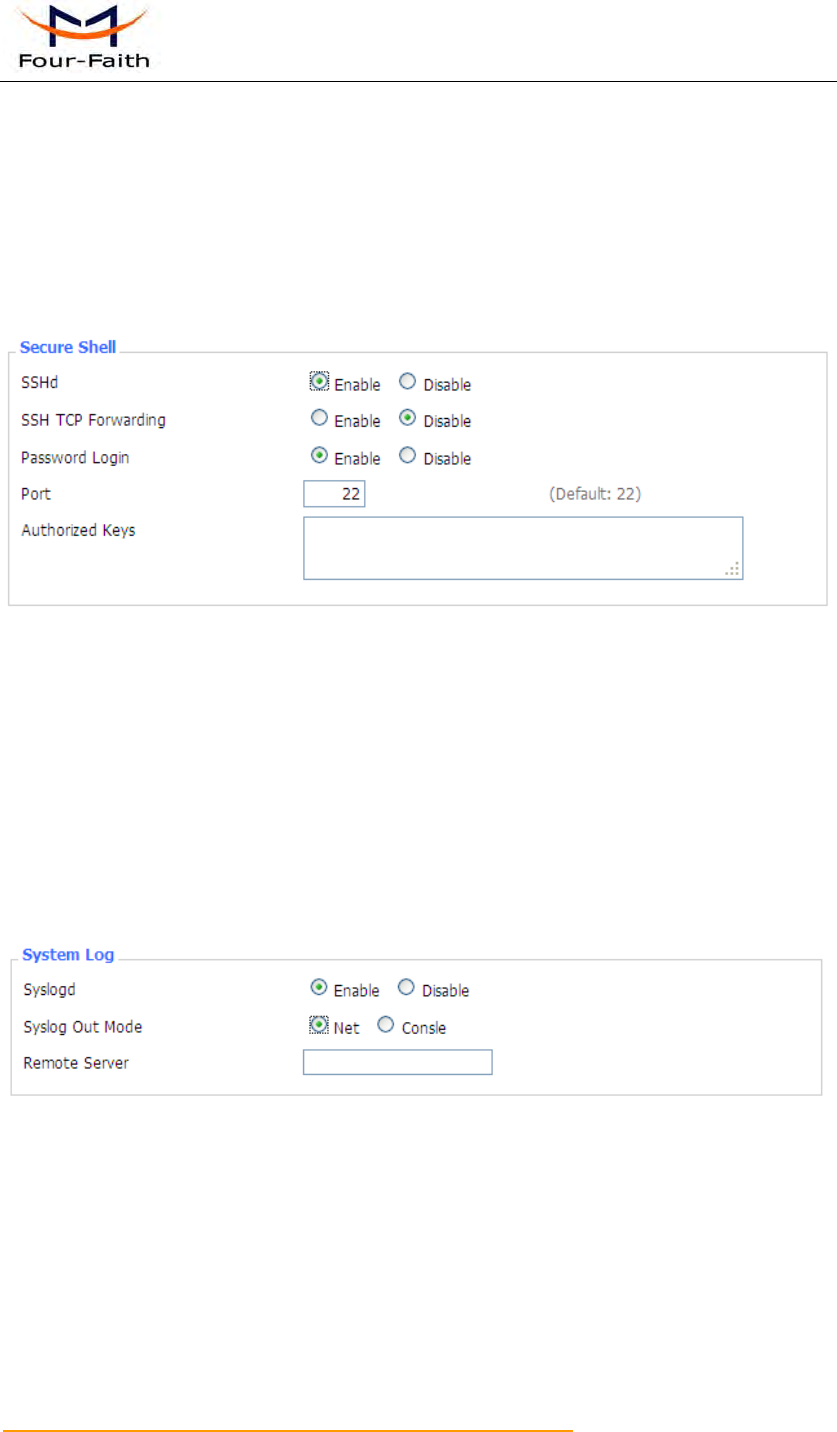837x1432 pixels.
Task: Click the SSH TCP Forwarding label
Action: pyautogui.click(x=93, y=420)
